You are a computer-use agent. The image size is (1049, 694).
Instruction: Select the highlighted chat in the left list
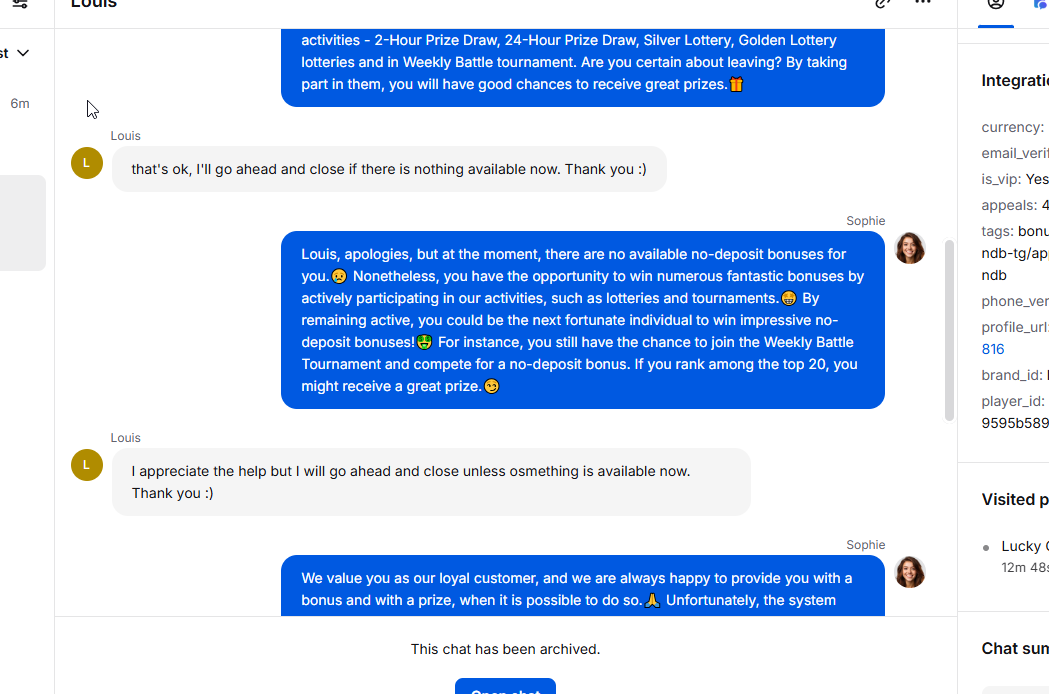pyautogui.click(x=22, y=223)
